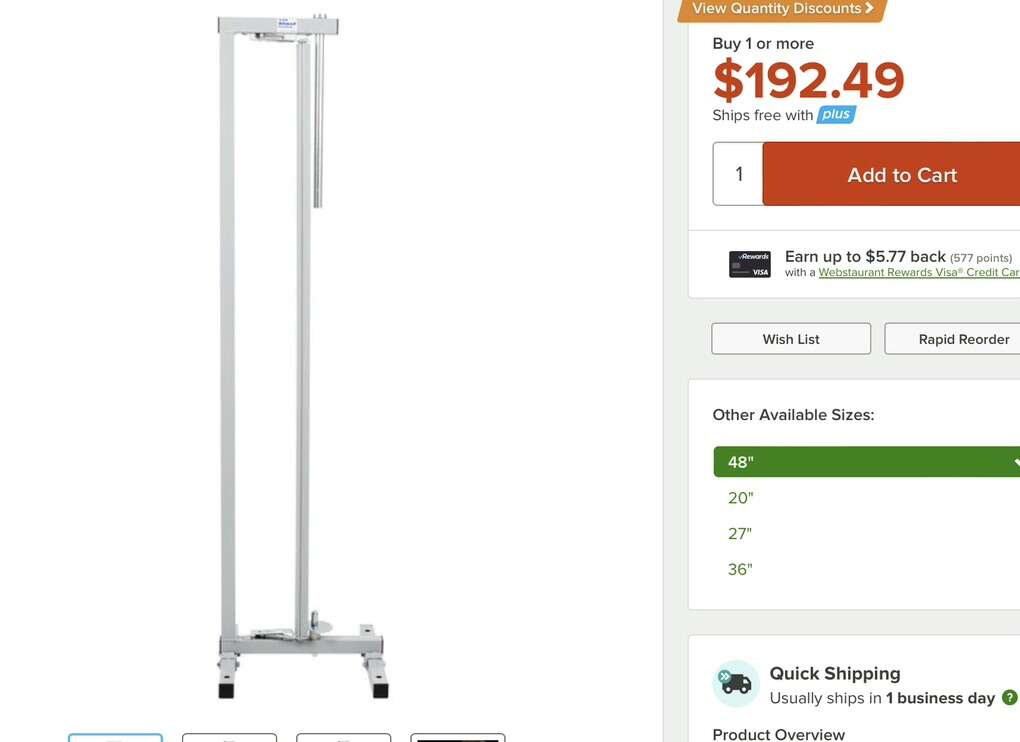1020x742 pixels.
Task: Click the blue "plus" membership badge icon
Action: [836, 114]
